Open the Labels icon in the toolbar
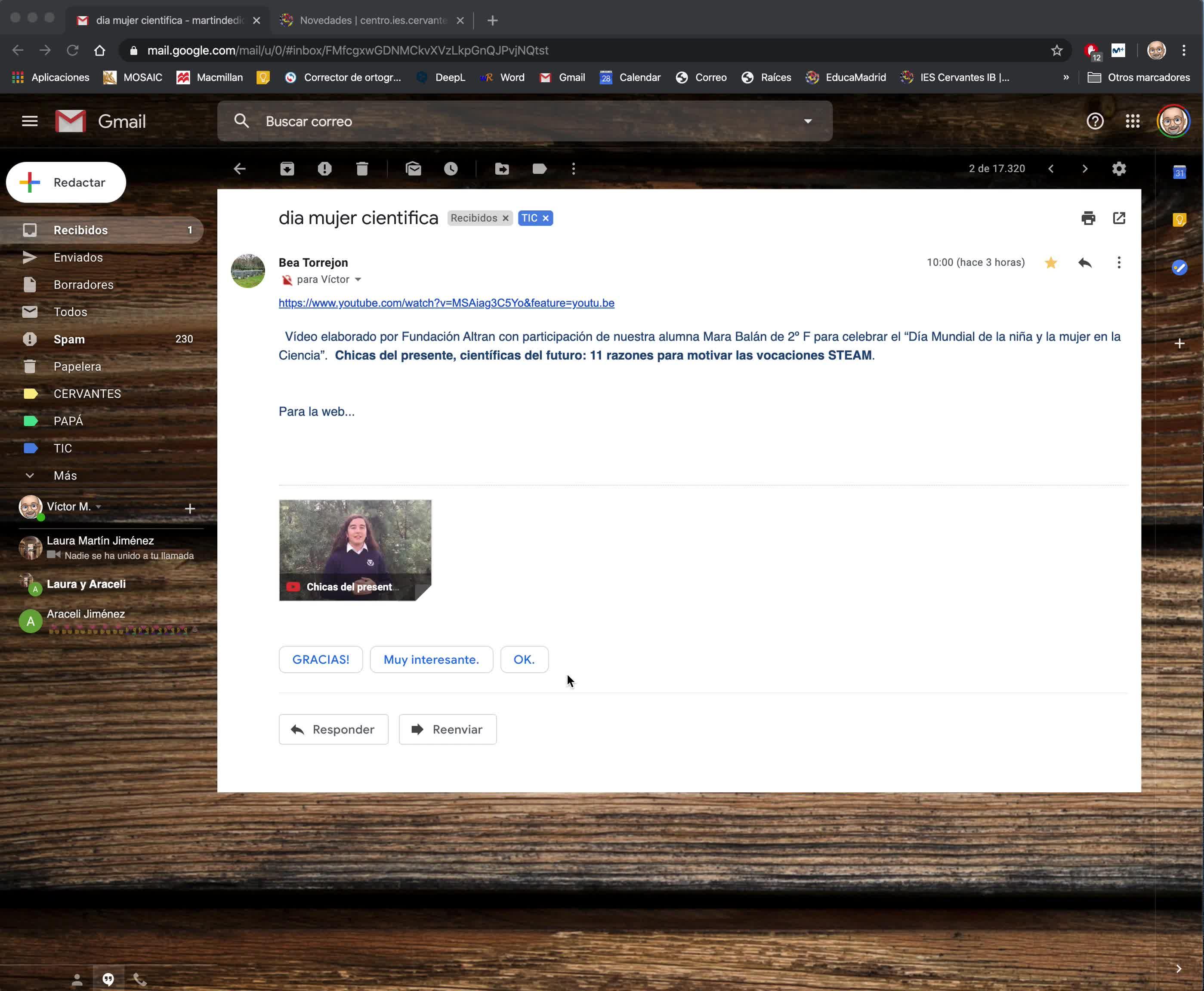The height and width of the screenshot is (991, 1204). pos(539,169)
